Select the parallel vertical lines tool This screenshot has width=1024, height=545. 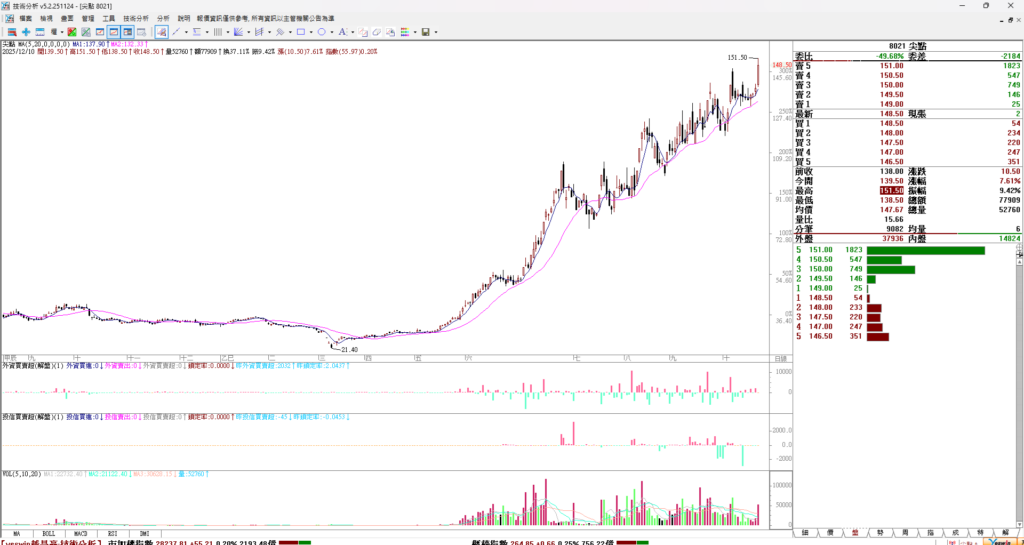(217, 32)
